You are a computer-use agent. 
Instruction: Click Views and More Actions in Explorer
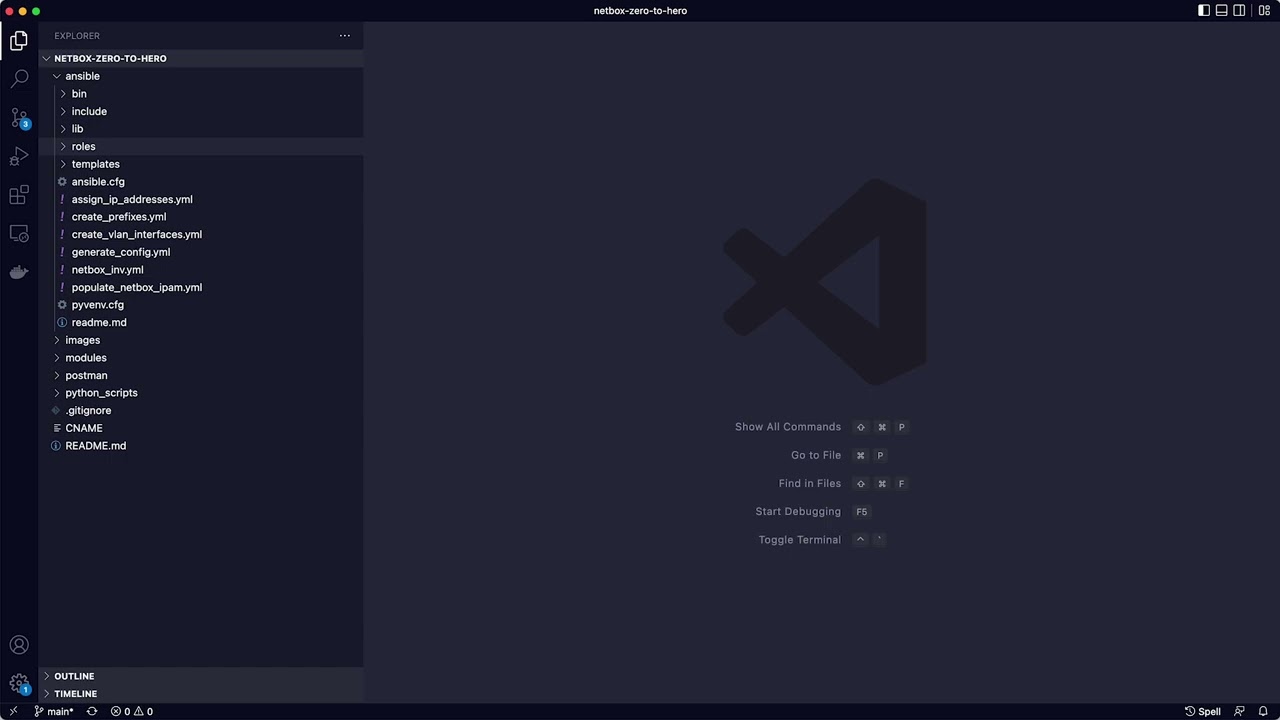344,36
